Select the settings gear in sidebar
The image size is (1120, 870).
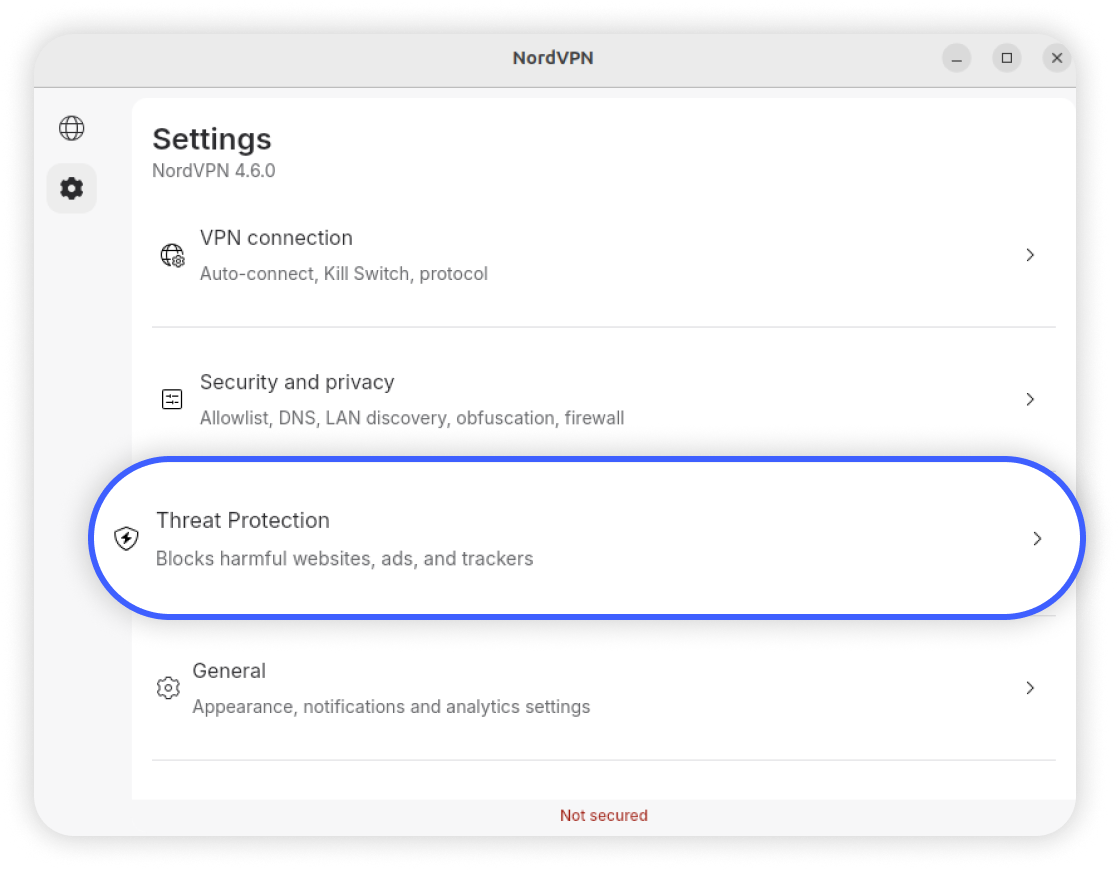71,188
